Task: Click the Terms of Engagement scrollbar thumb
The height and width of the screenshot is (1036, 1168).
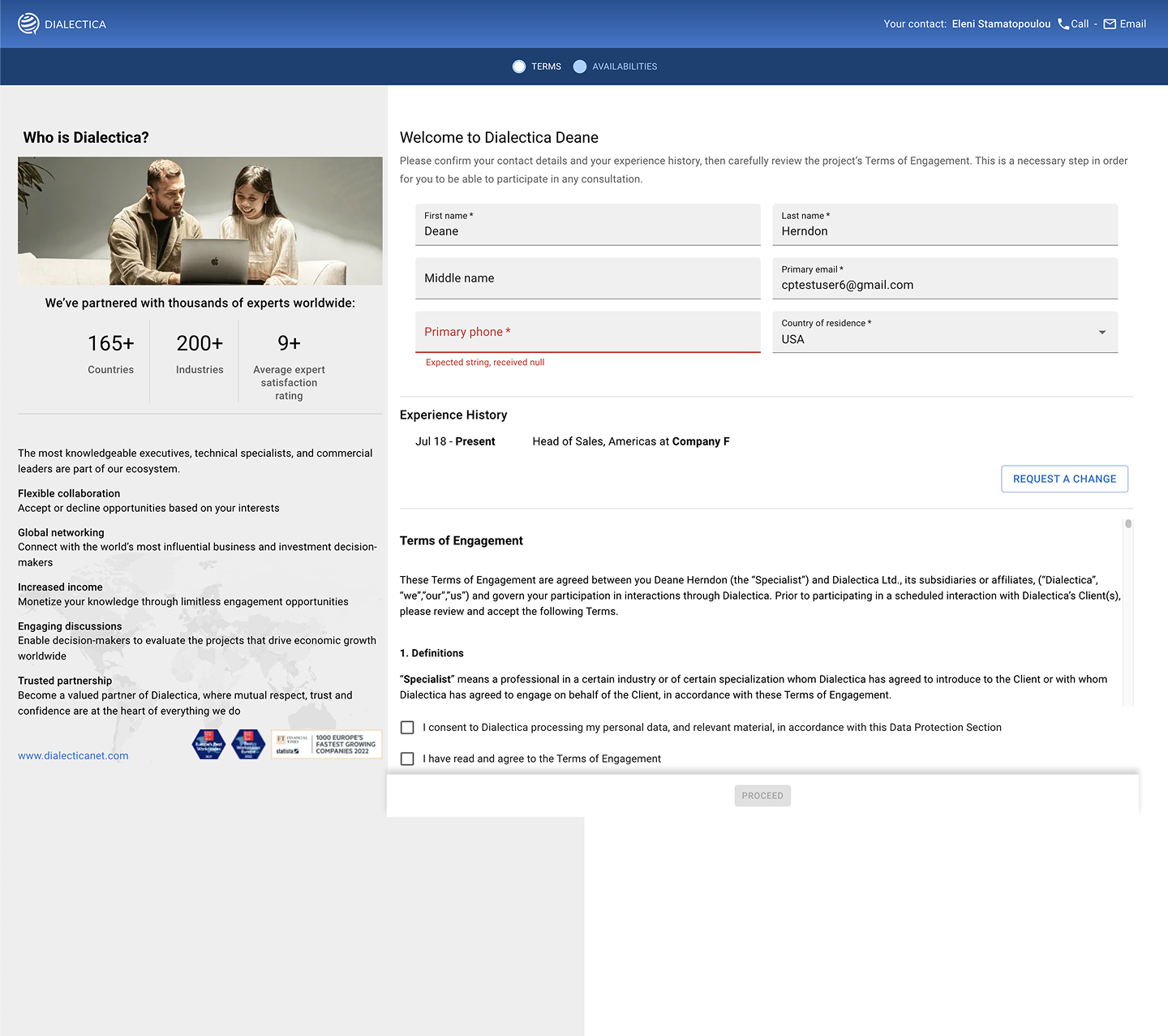Action: point(1128,524)
